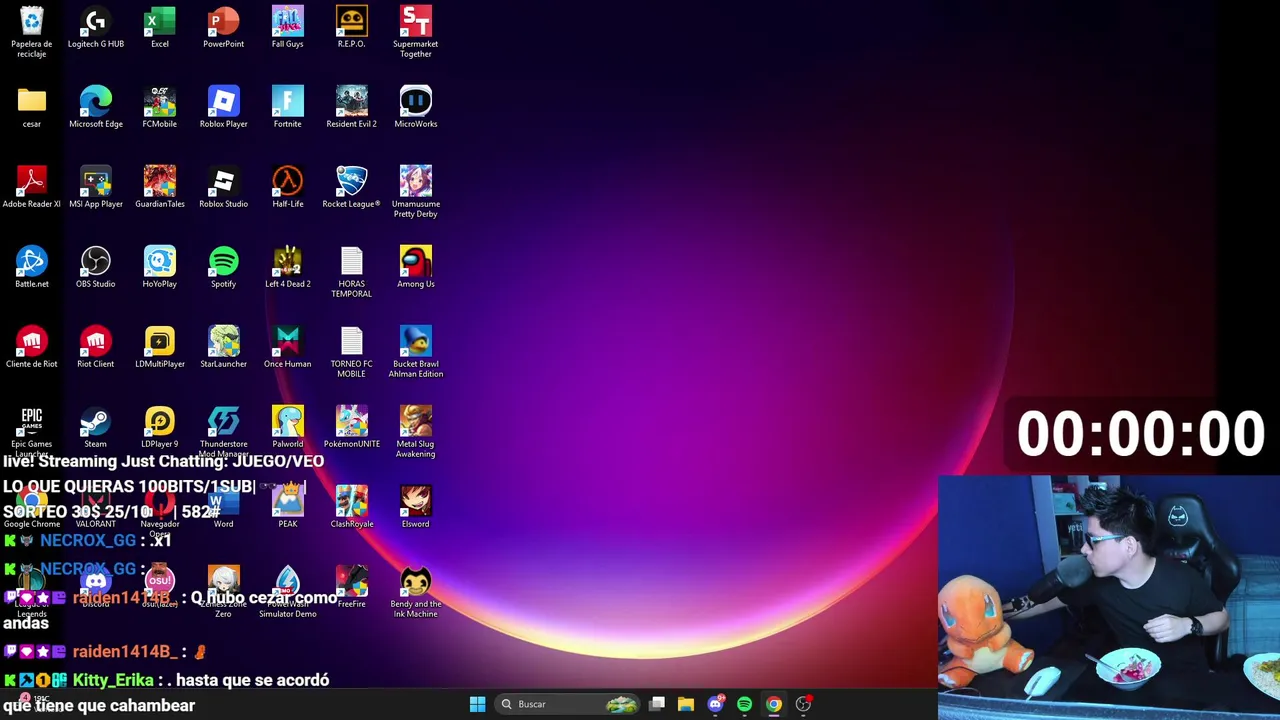Select the LDMultiPlayer desktop icon
The width and height of the screenshot is (1280, 720).
160,348
